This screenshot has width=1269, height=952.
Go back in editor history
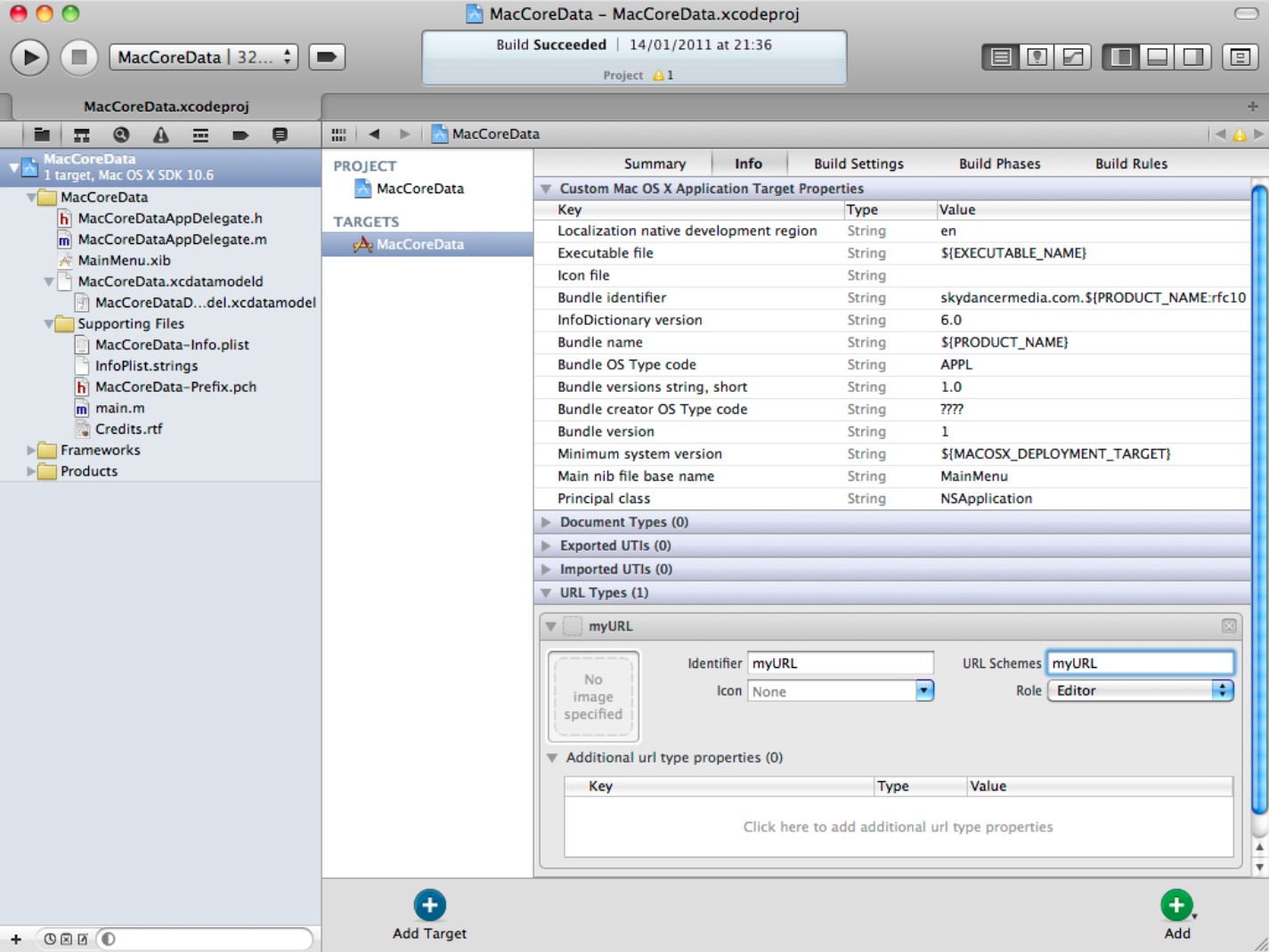pos(374,134)
